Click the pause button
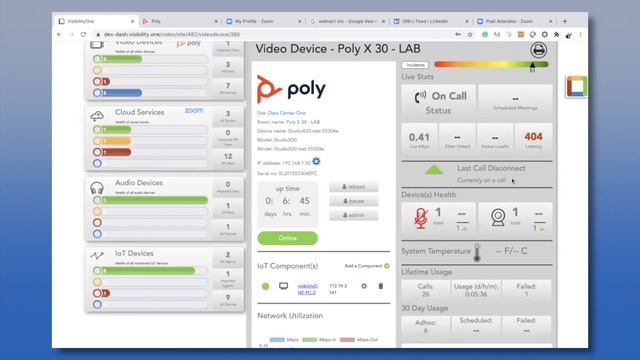The width and height of the screenshot is (640, 360). [353, 201]
